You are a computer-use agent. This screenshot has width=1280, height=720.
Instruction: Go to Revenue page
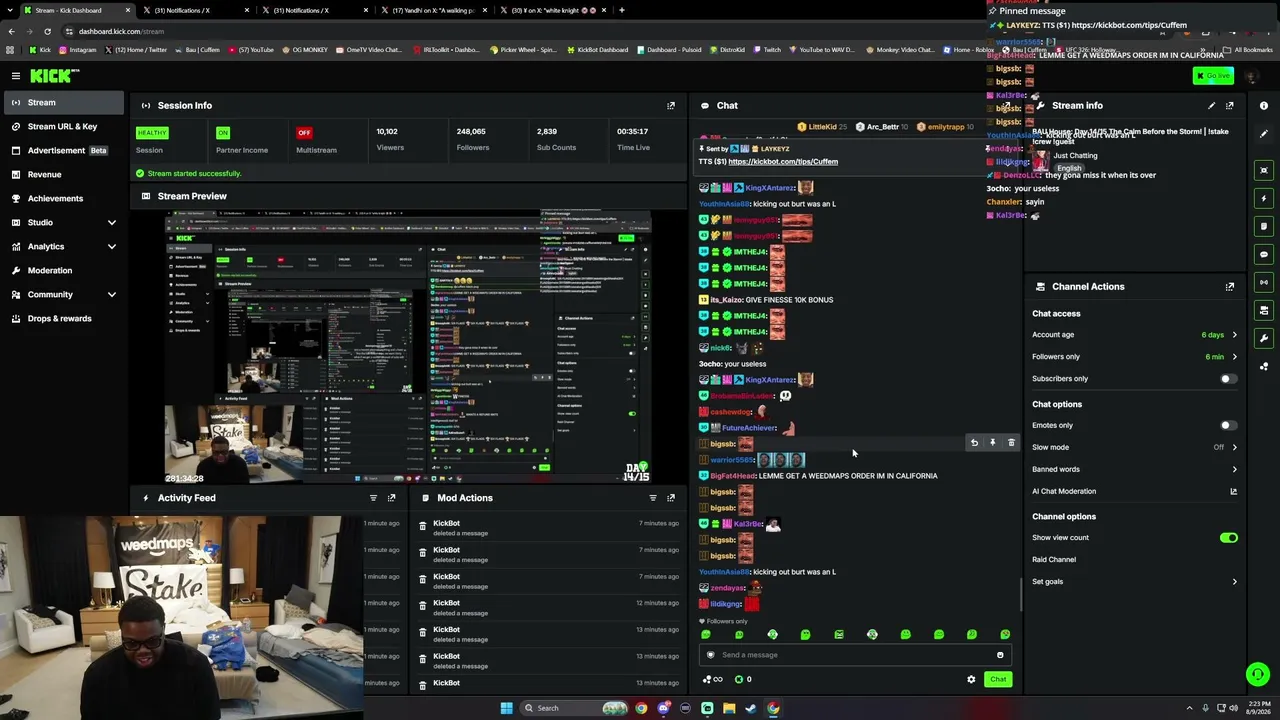pos(62,174)
